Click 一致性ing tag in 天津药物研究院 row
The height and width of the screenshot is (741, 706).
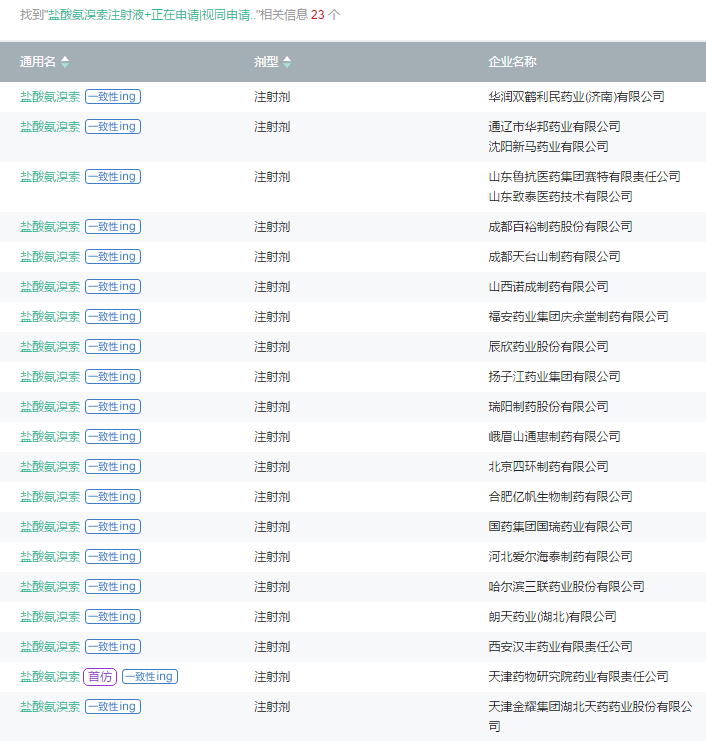click(x=150, y=677)
